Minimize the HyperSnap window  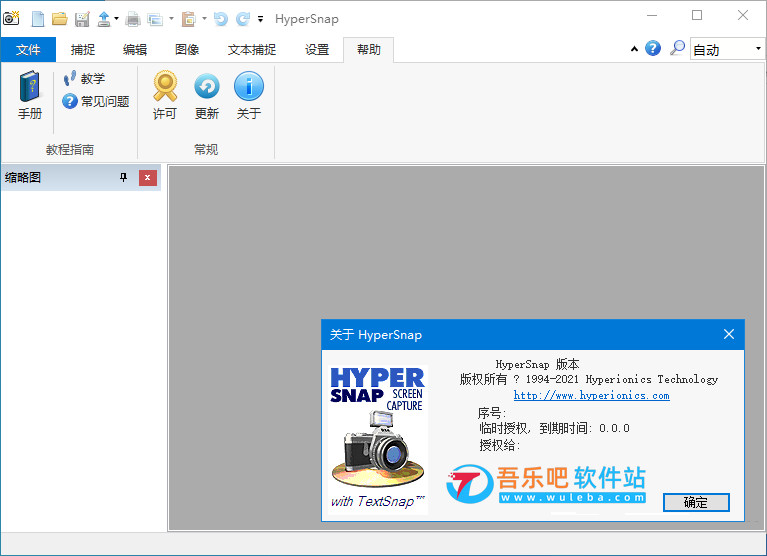[x=652, y=16]
